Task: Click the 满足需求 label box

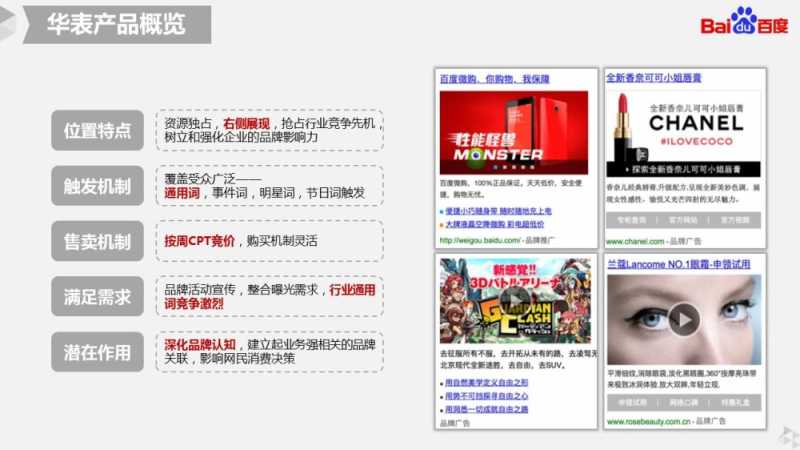Action: pyautogui.click(x=97, y=296)
